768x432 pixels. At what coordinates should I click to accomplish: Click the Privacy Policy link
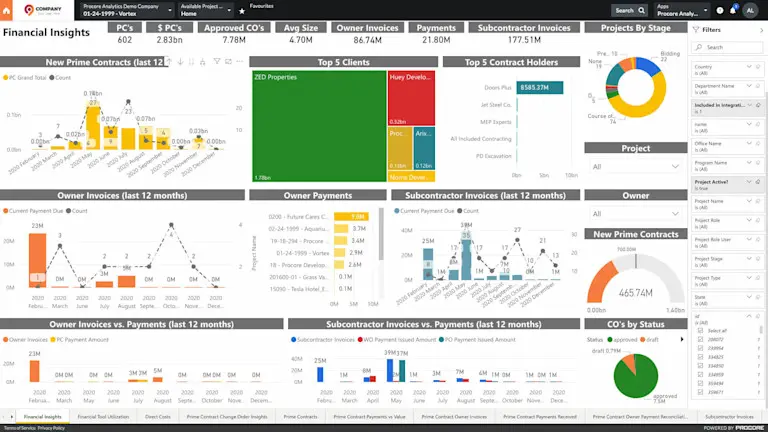51,428
